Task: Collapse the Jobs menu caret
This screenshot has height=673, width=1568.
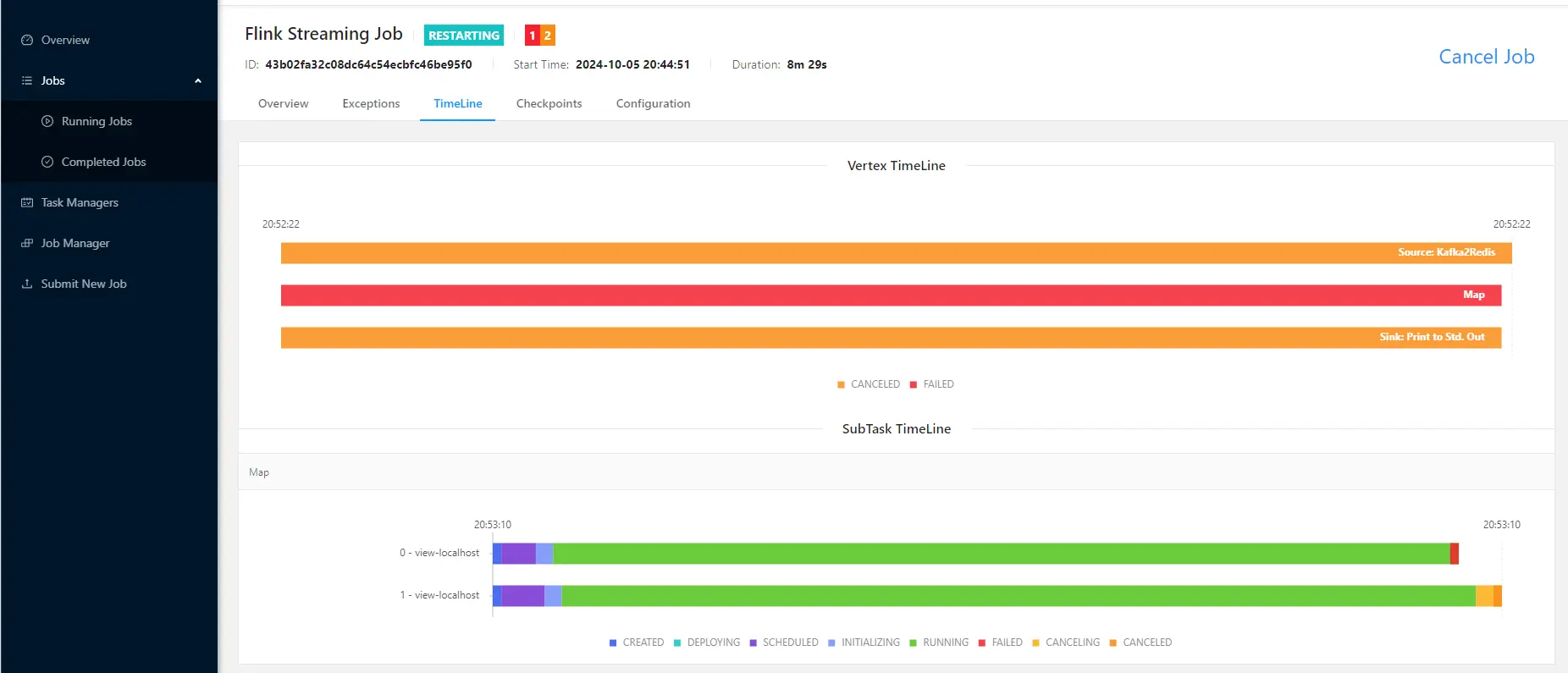Action: click(x=198, y=81)
